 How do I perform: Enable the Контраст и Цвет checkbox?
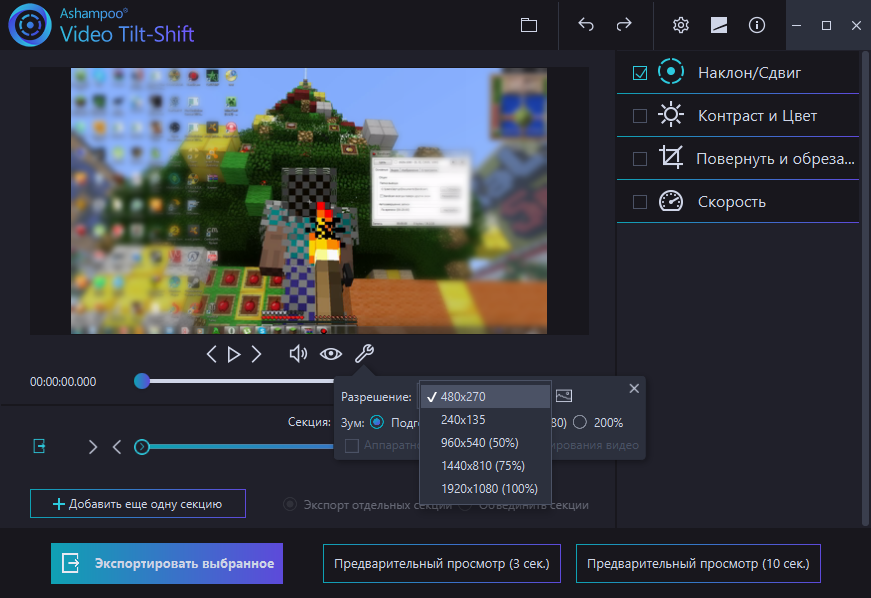640,115
